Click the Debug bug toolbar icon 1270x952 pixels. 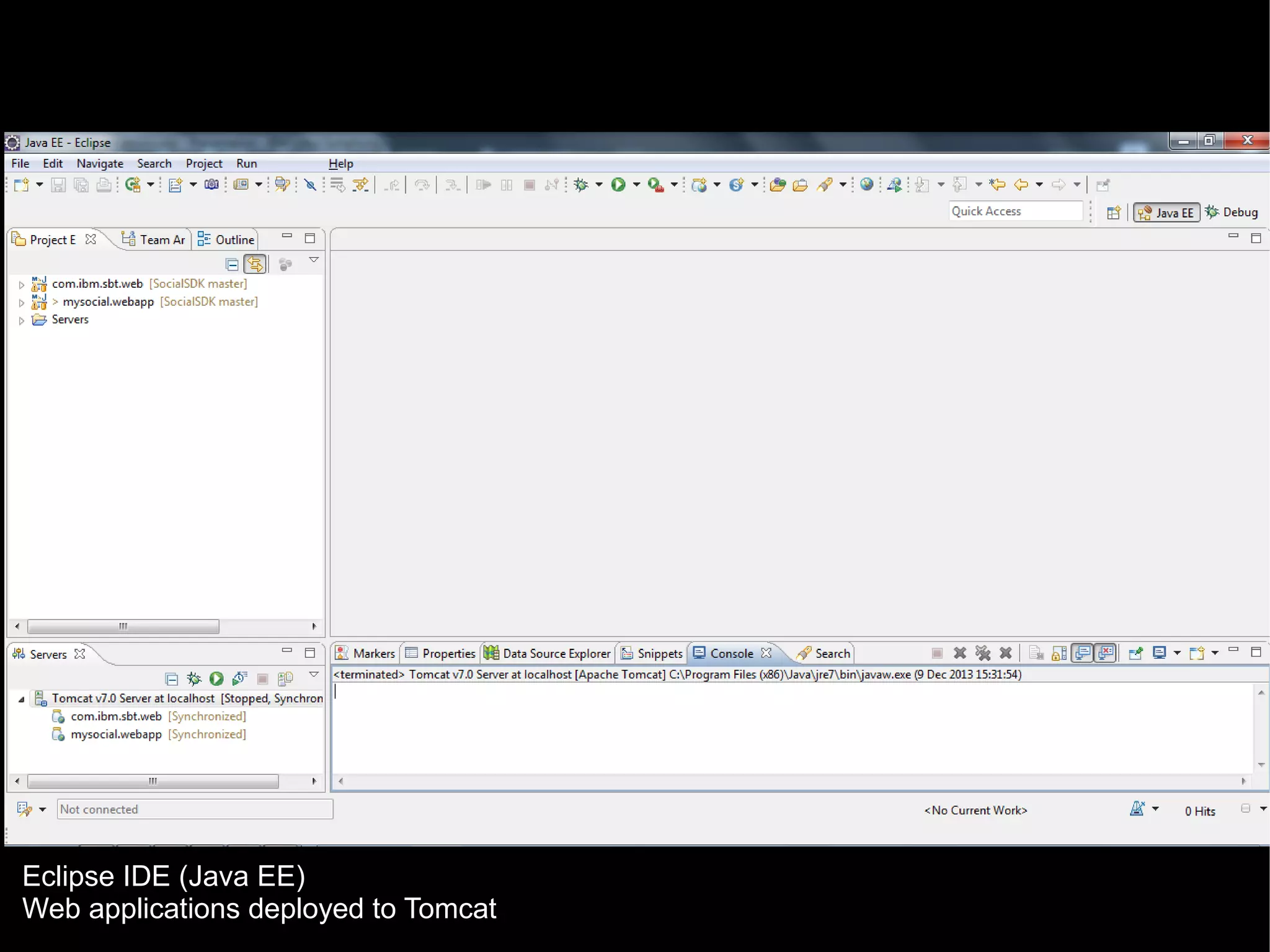tap(581, 185)
